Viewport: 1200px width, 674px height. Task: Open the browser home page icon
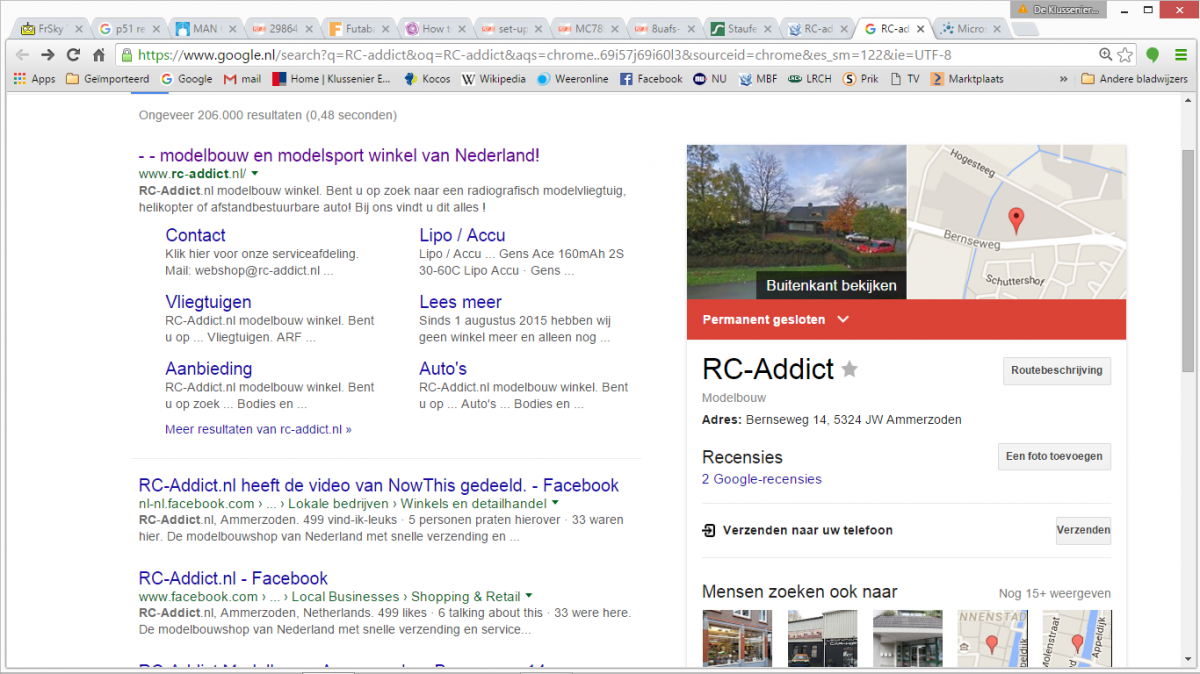pyautogui.click(x=99, y=55)
